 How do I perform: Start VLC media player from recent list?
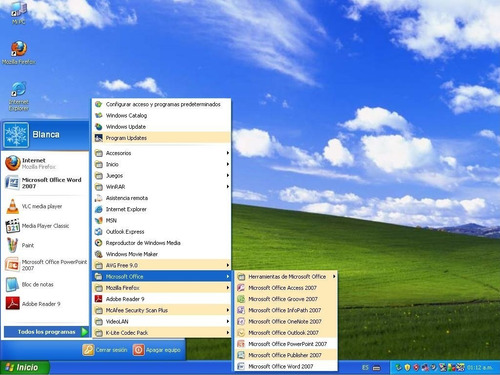click(46, 207)
